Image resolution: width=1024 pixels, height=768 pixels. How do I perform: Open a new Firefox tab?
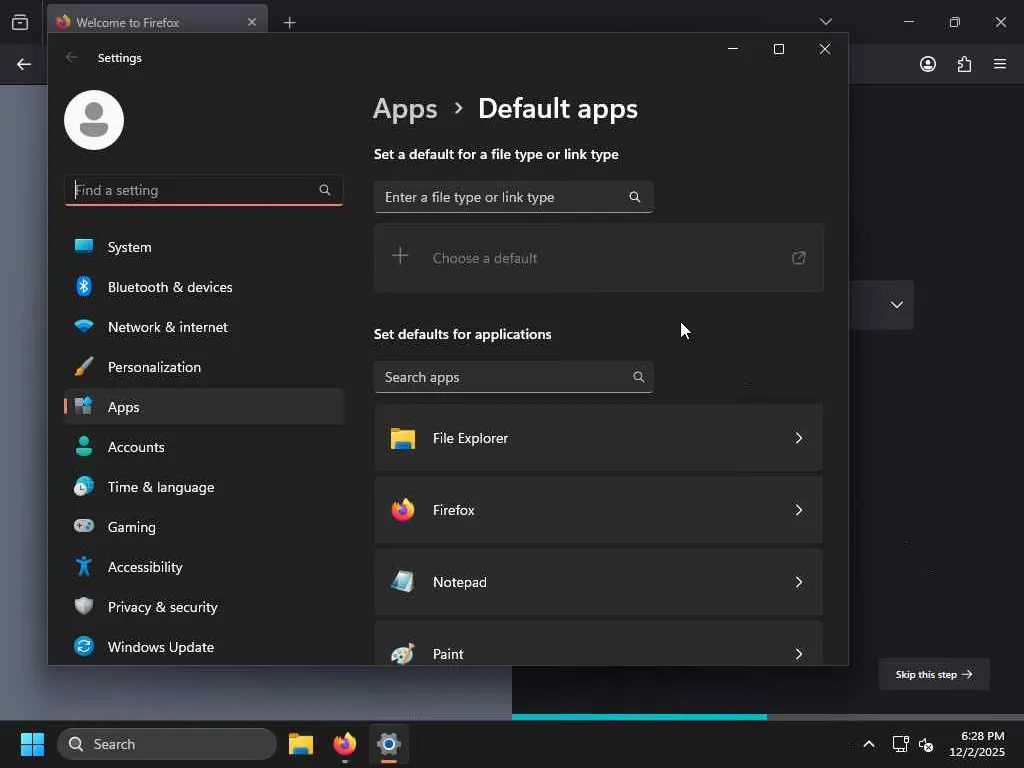tap(290, 23)
